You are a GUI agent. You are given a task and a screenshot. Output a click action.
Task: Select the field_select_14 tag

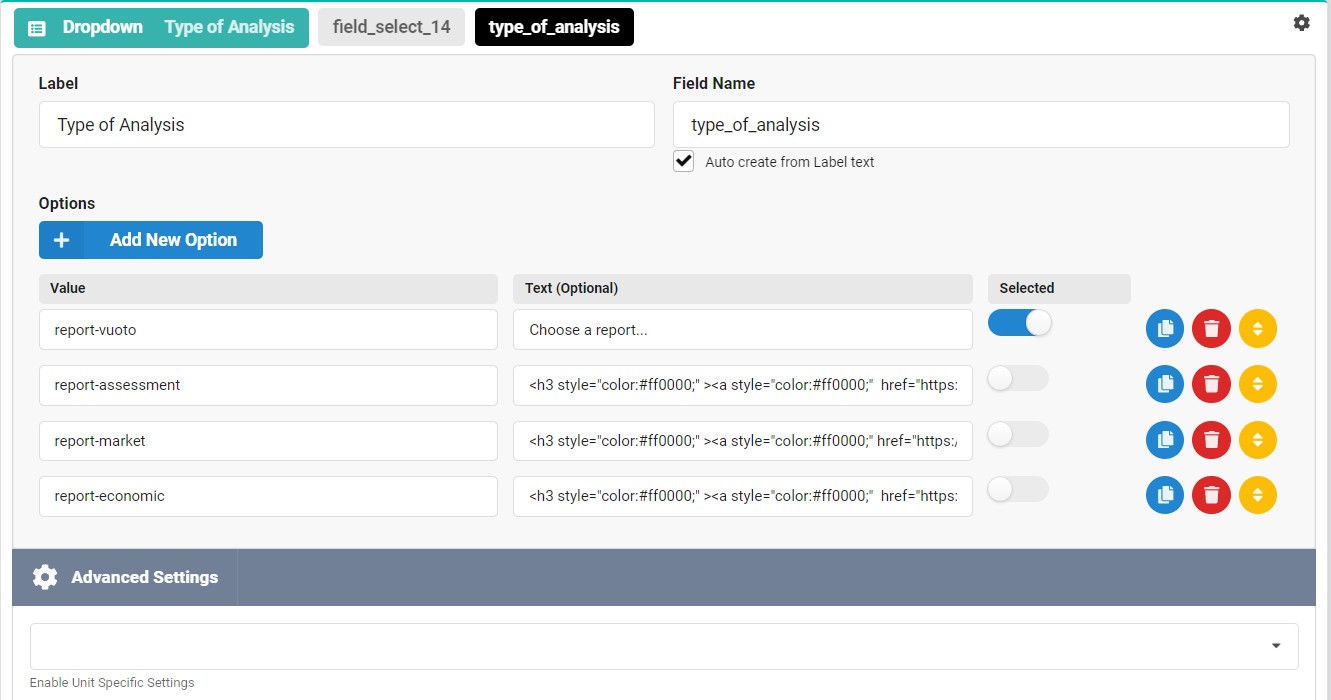click(x=391, y=27)
